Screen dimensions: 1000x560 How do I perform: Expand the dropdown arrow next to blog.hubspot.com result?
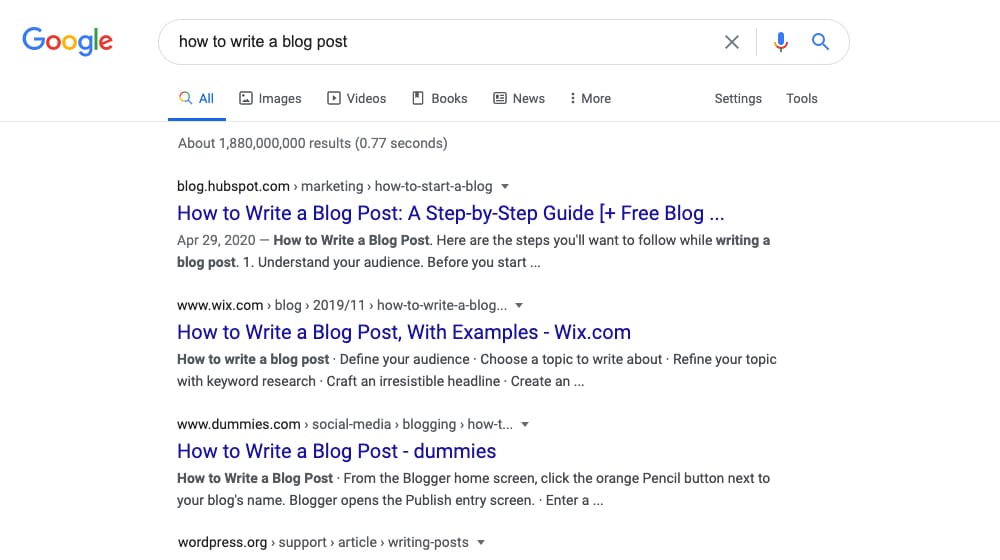(505, 187)
